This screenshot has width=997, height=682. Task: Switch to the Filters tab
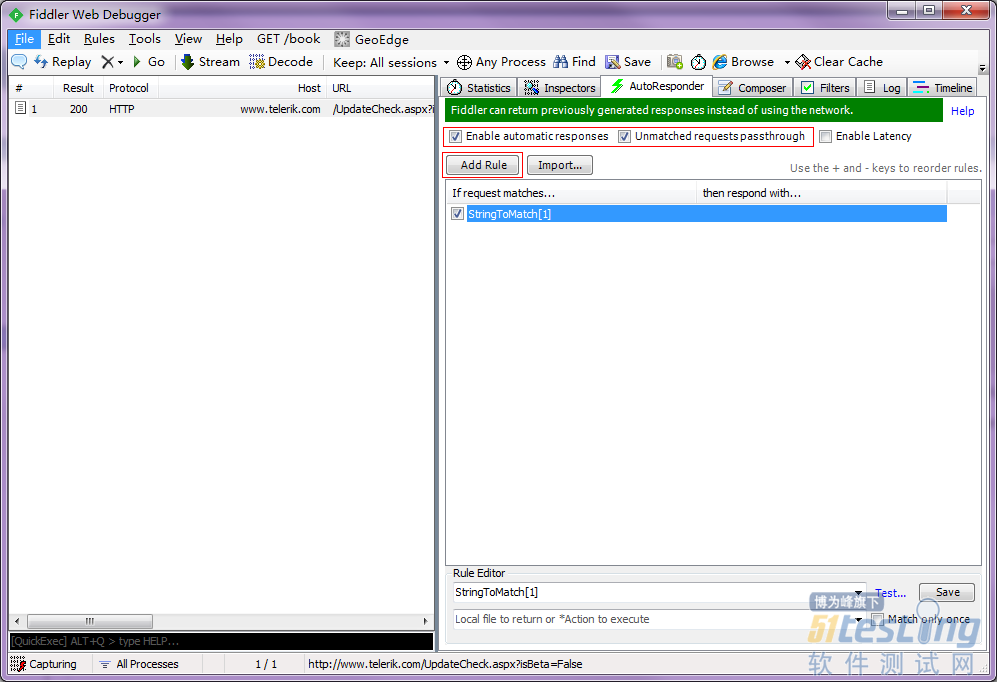point(825,88)
